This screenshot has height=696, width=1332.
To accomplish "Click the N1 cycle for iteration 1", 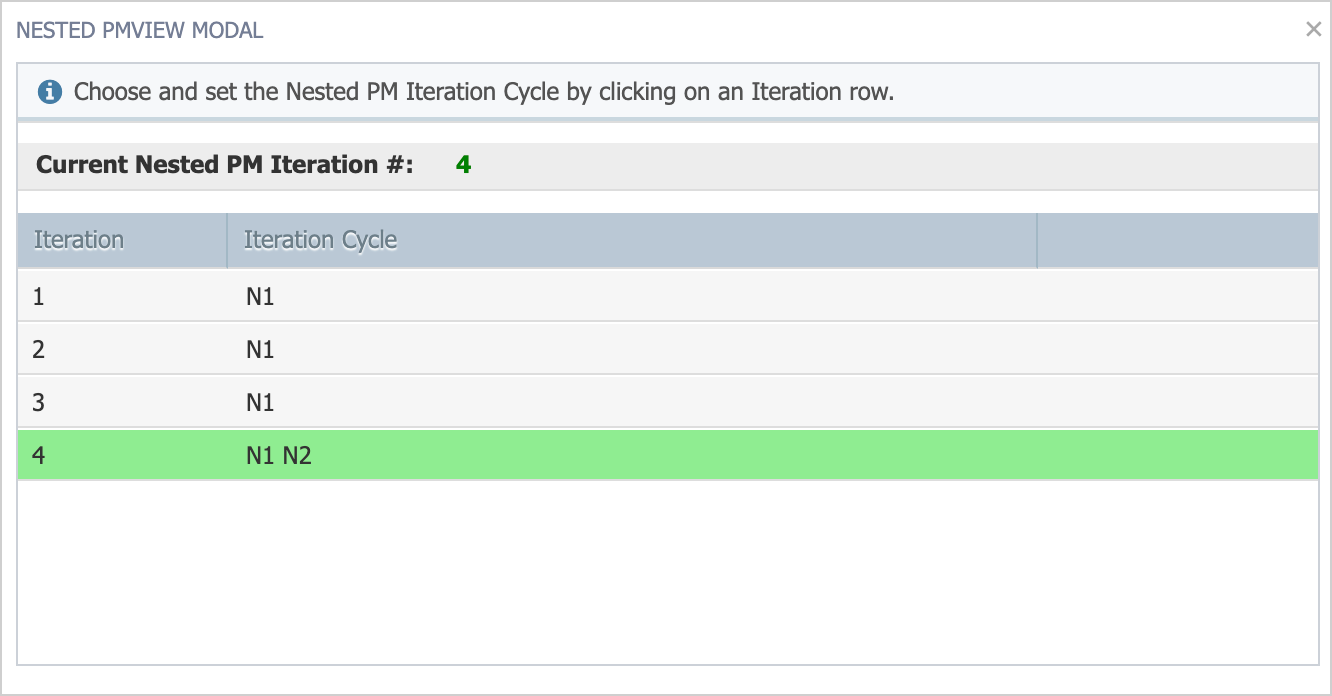I will [x=260, y=296].
